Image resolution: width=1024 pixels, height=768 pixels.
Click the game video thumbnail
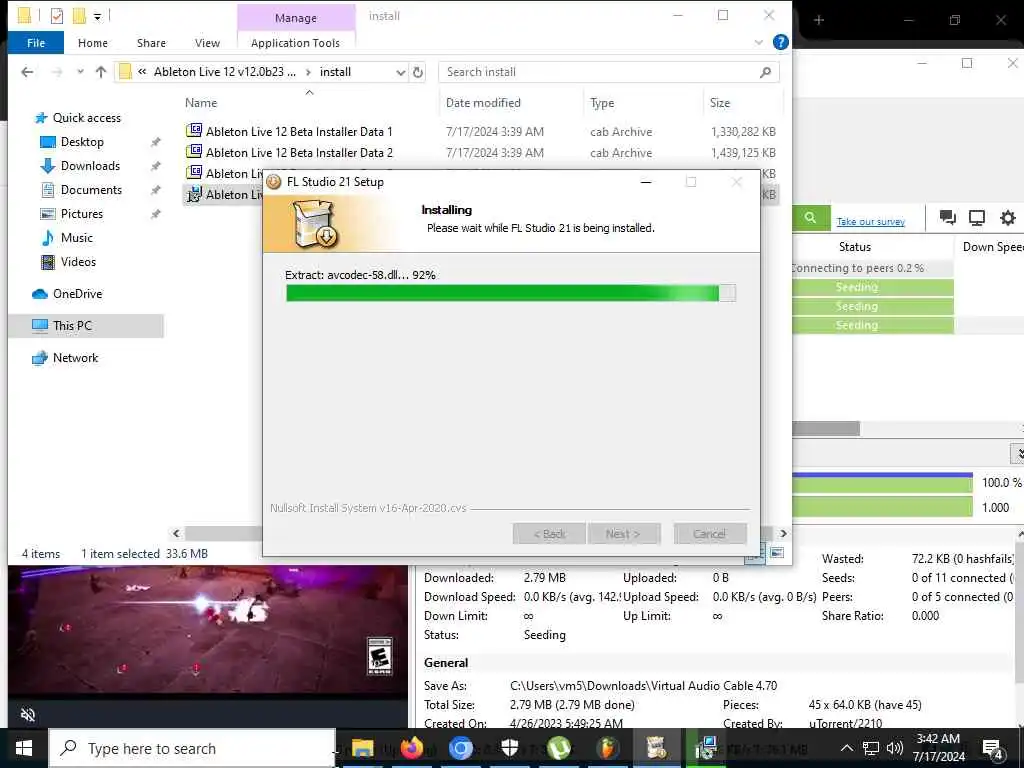click(x=208, y=630)
